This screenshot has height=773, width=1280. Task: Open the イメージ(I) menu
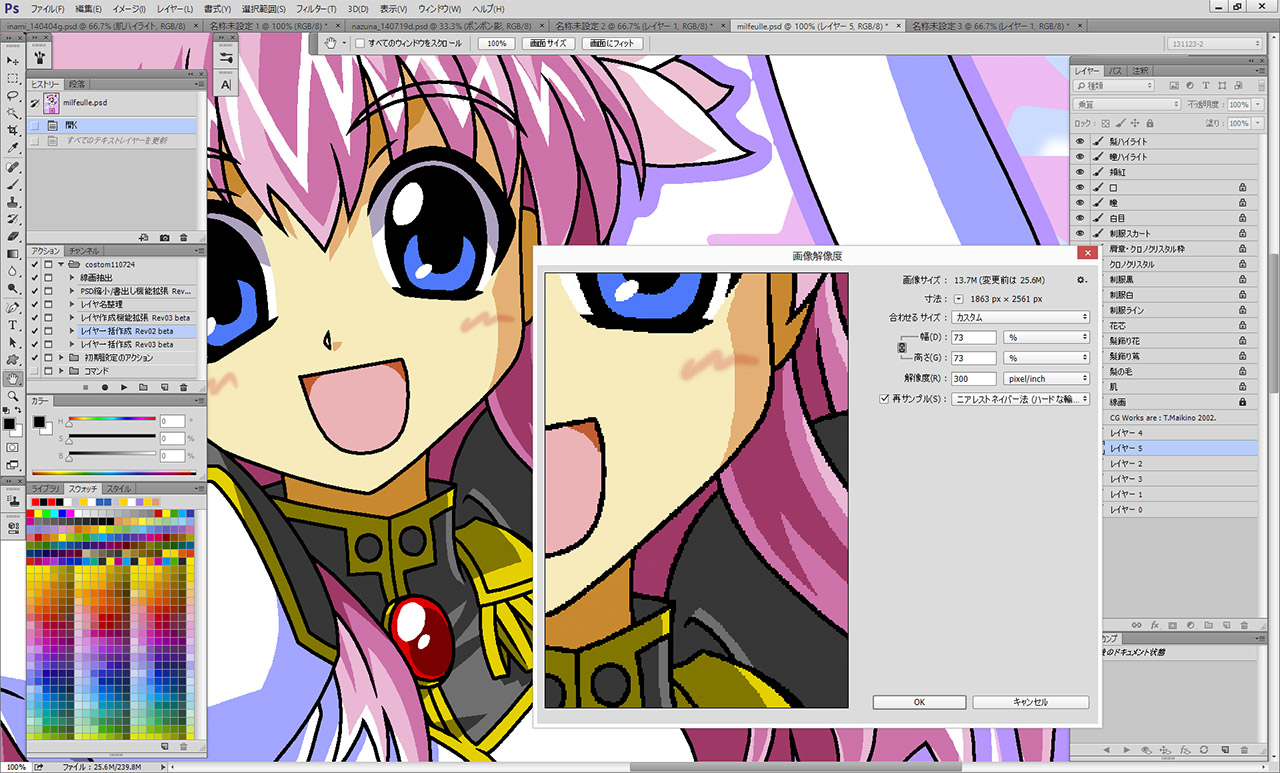(x=128, y=9)
